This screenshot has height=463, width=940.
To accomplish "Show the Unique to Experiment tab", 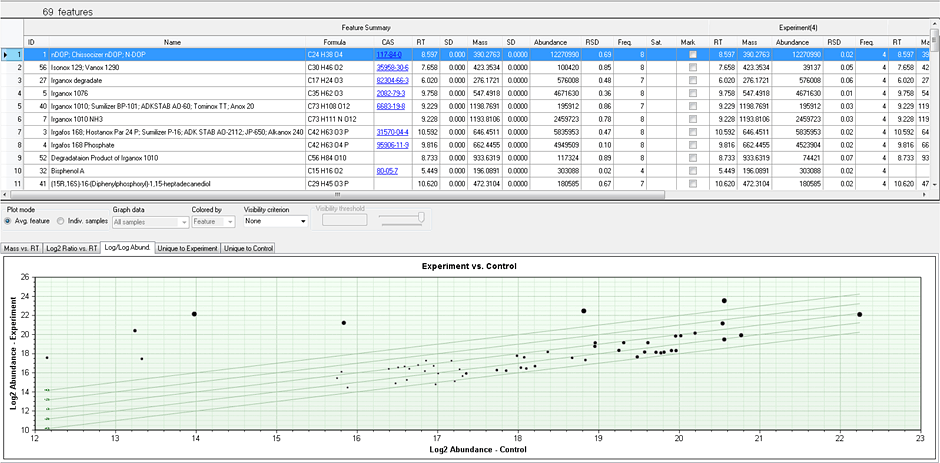I will coord(186,246).
